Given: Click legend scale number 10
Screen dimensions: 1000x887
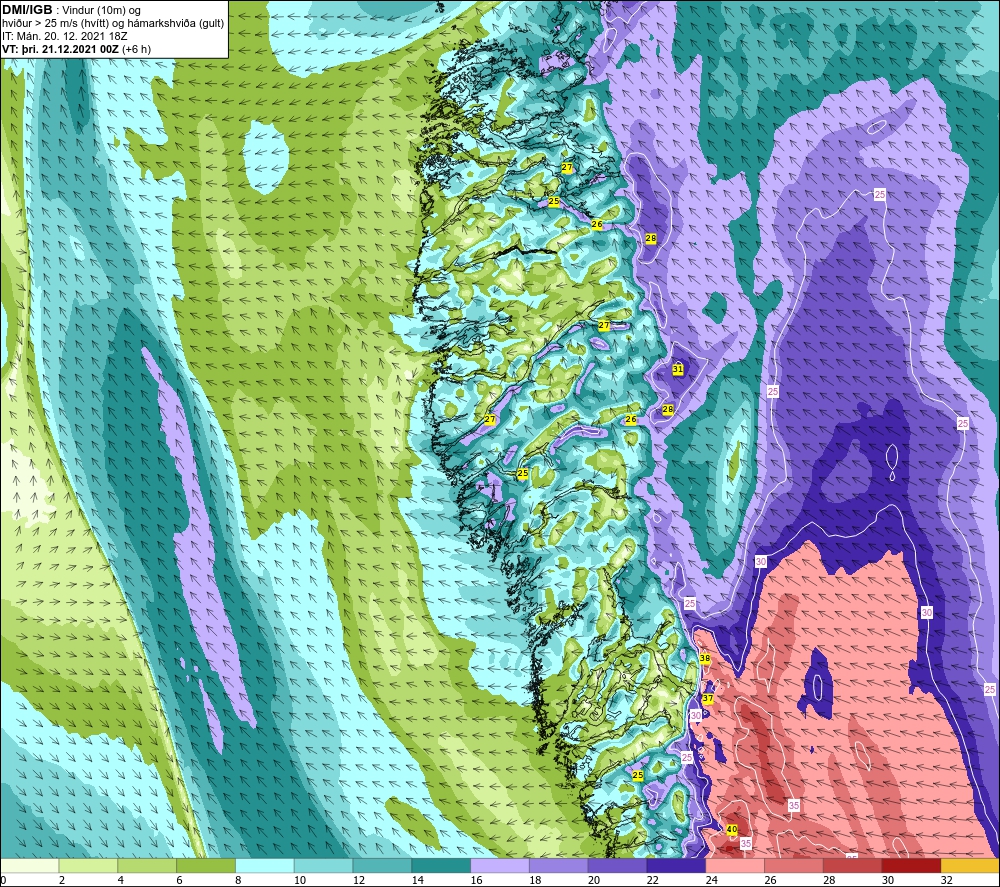Looking at the screenshot, I should pos(300,880).
